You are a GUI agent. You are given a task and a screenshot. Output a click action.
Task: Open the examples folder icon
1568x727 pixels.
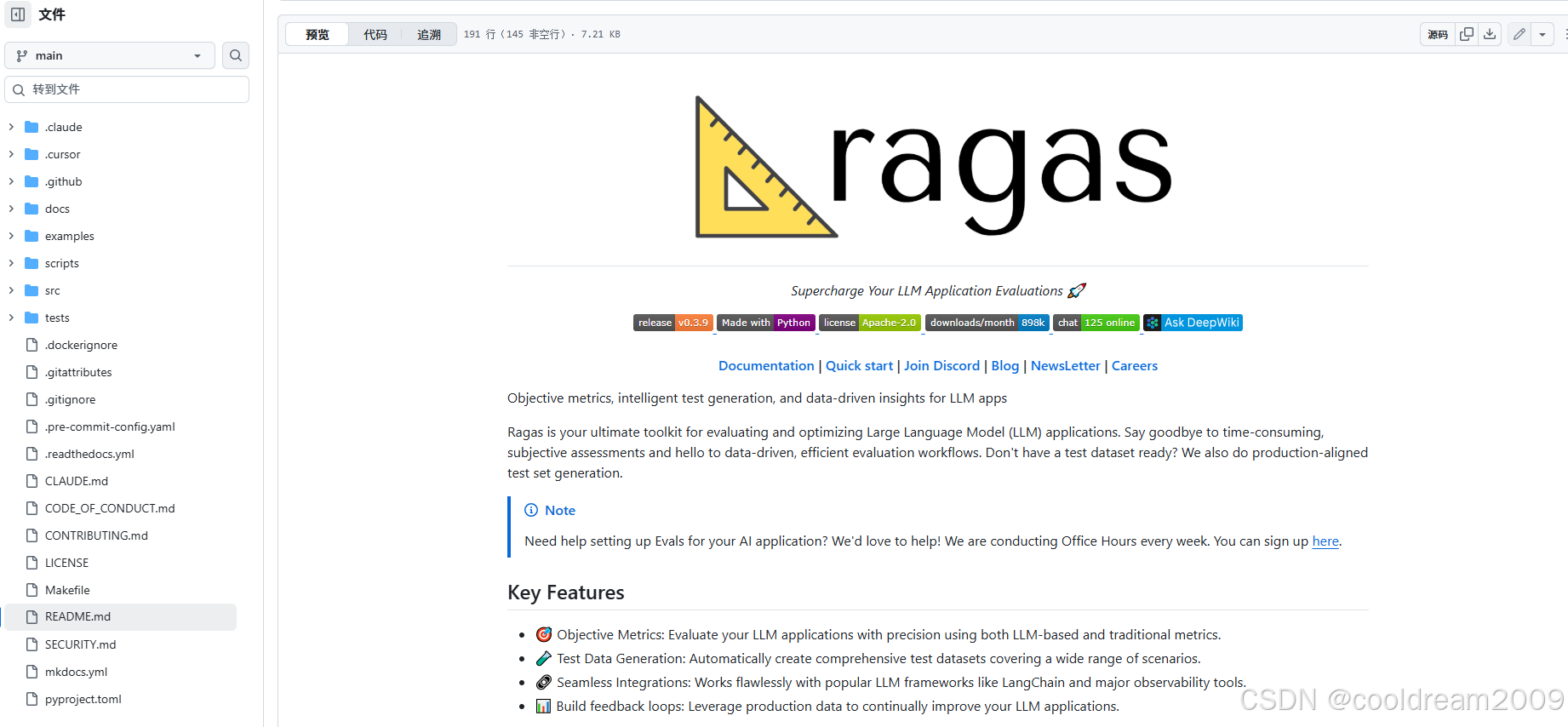pyautogui.click(x=32, y=236)
